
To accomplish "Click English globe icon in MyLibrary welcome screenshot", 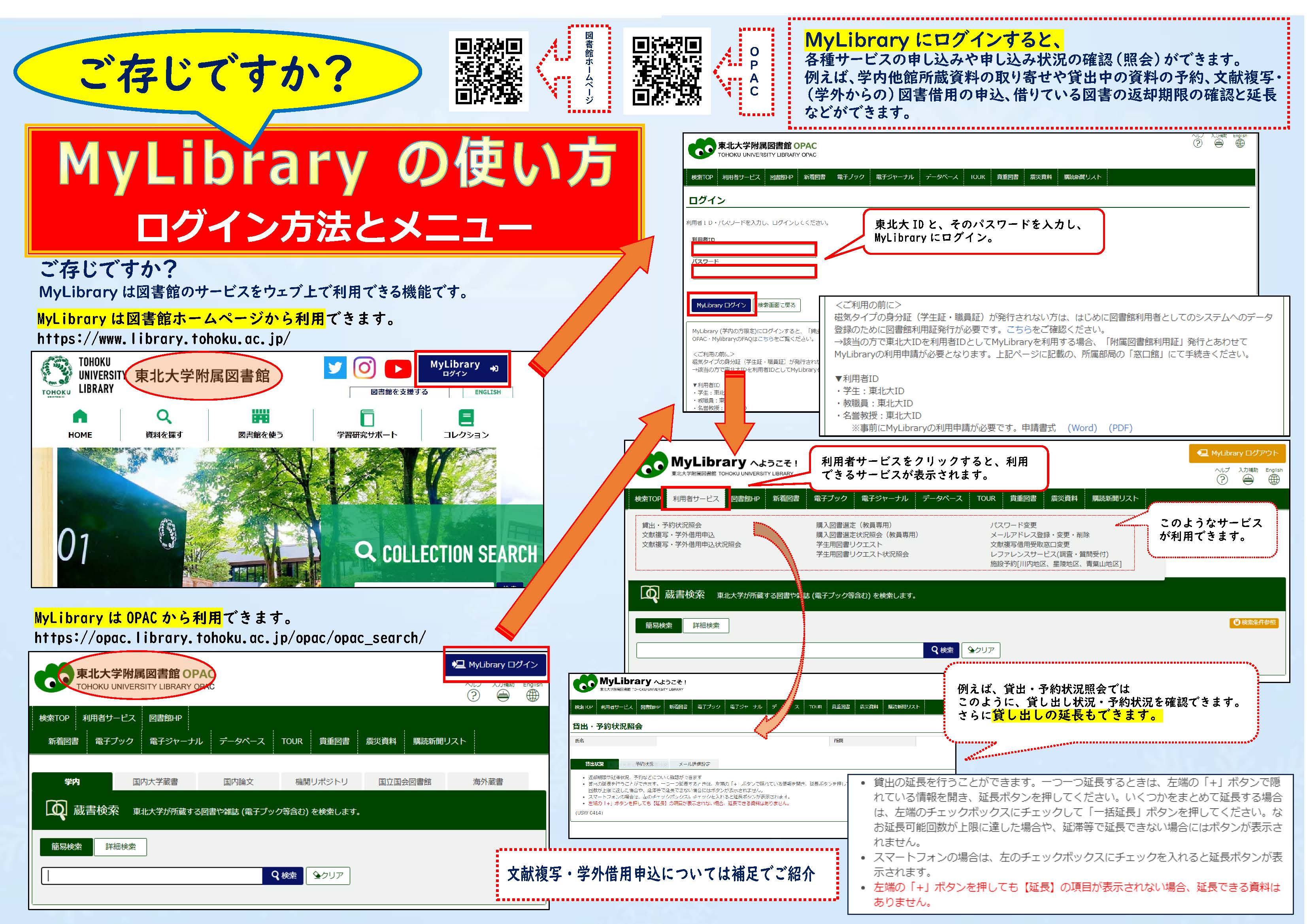I will click(1274, 479).
